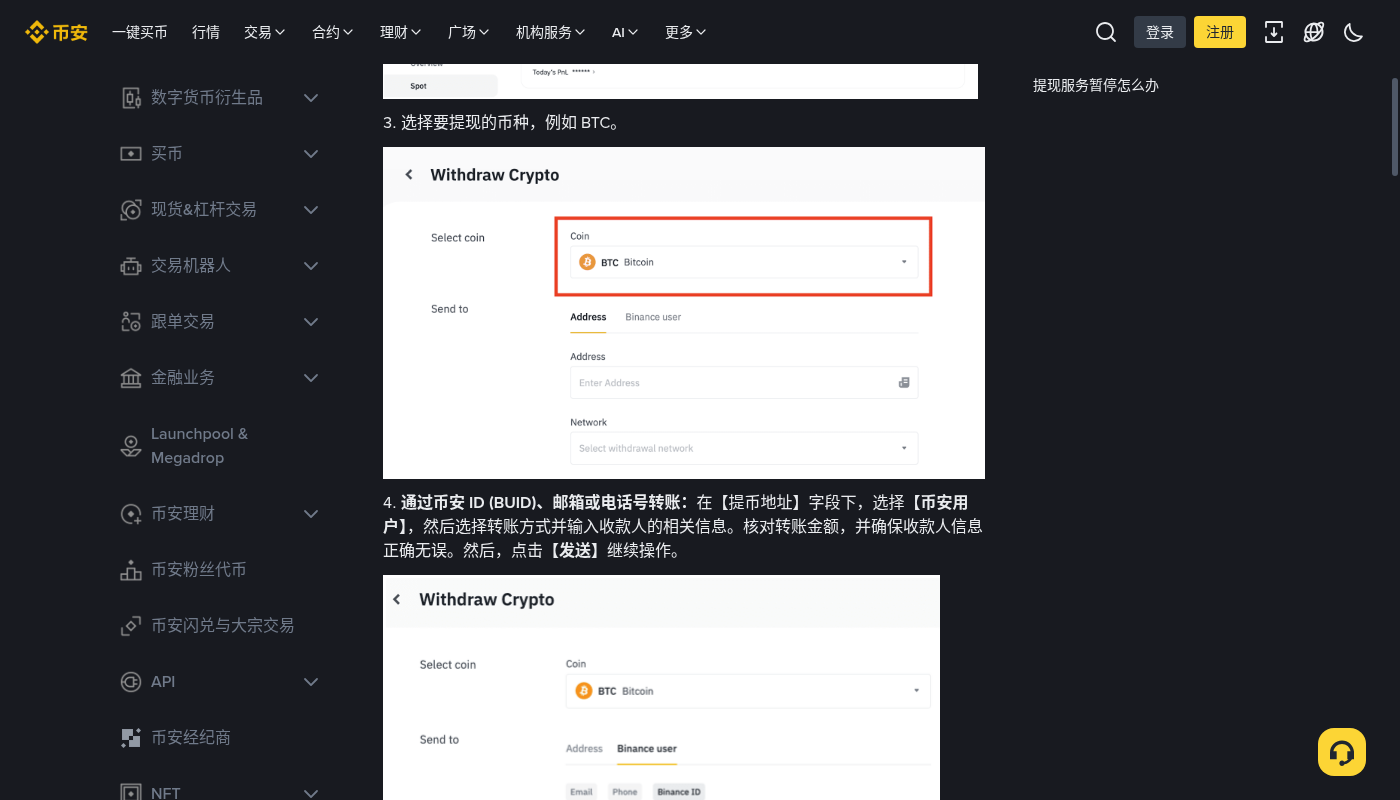Viewport: 1400px width, 800px height.
Task: Go to 行情 in the top navigation
Action: pos(206,32)
